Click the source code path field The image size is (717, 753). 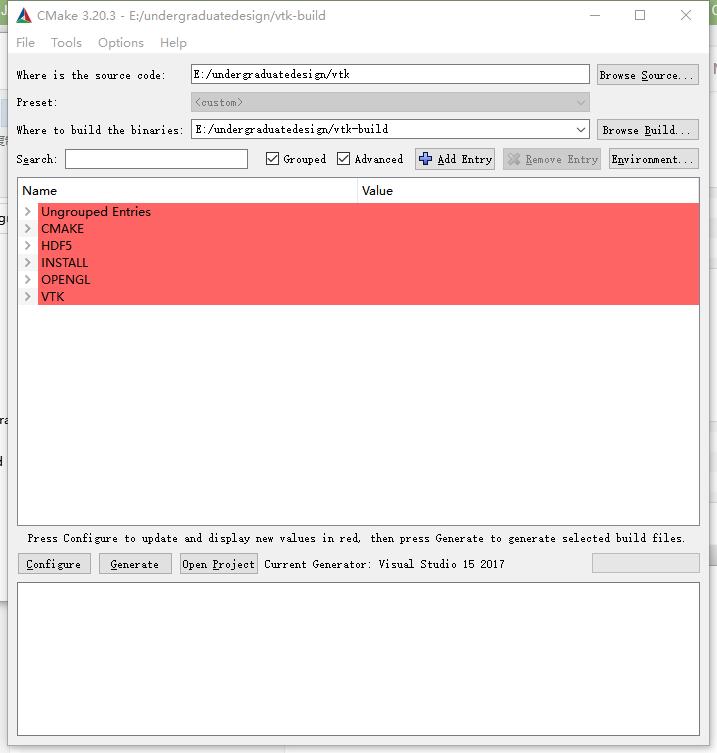click(x=390, y=74)
